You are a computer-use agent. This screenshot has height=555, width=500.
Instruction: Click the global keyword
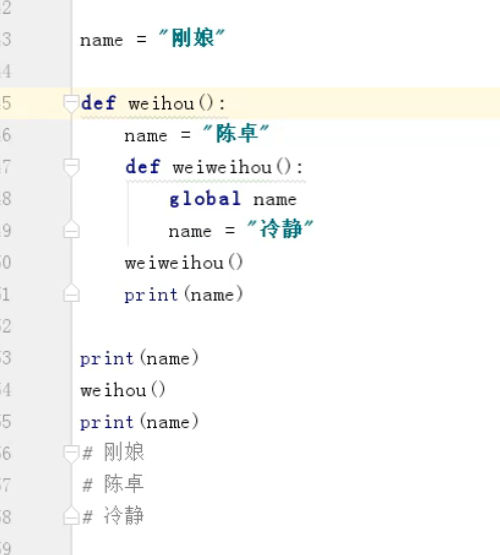coord(205,199)
